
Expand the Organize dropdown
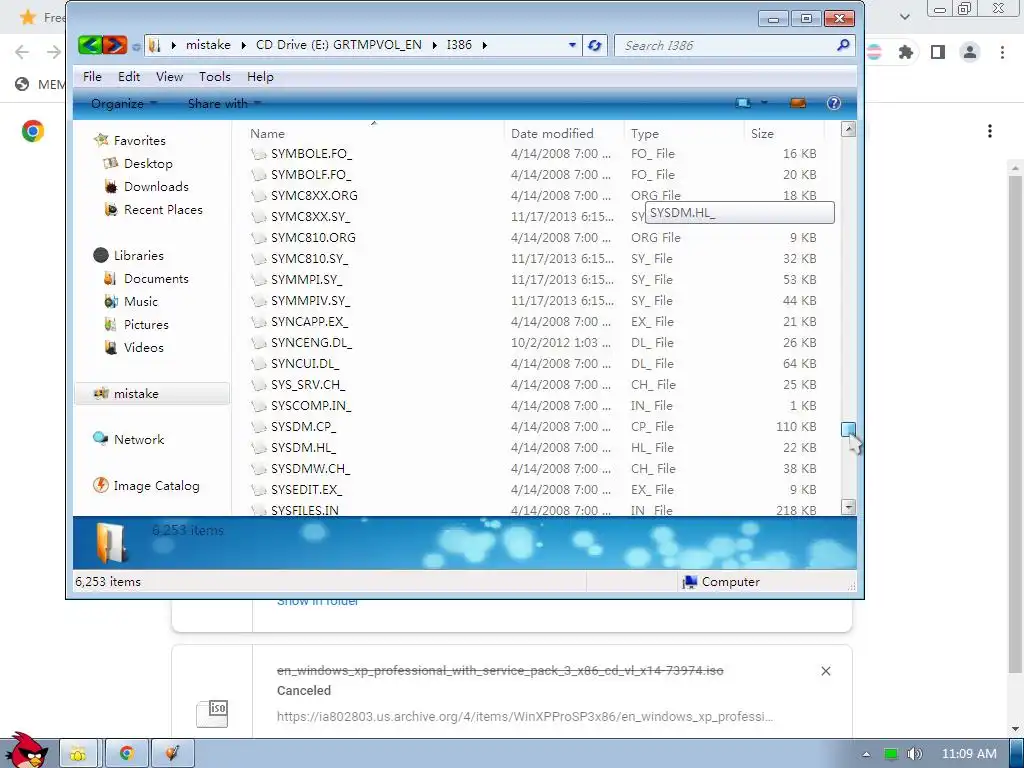click(x=124, y=103)
